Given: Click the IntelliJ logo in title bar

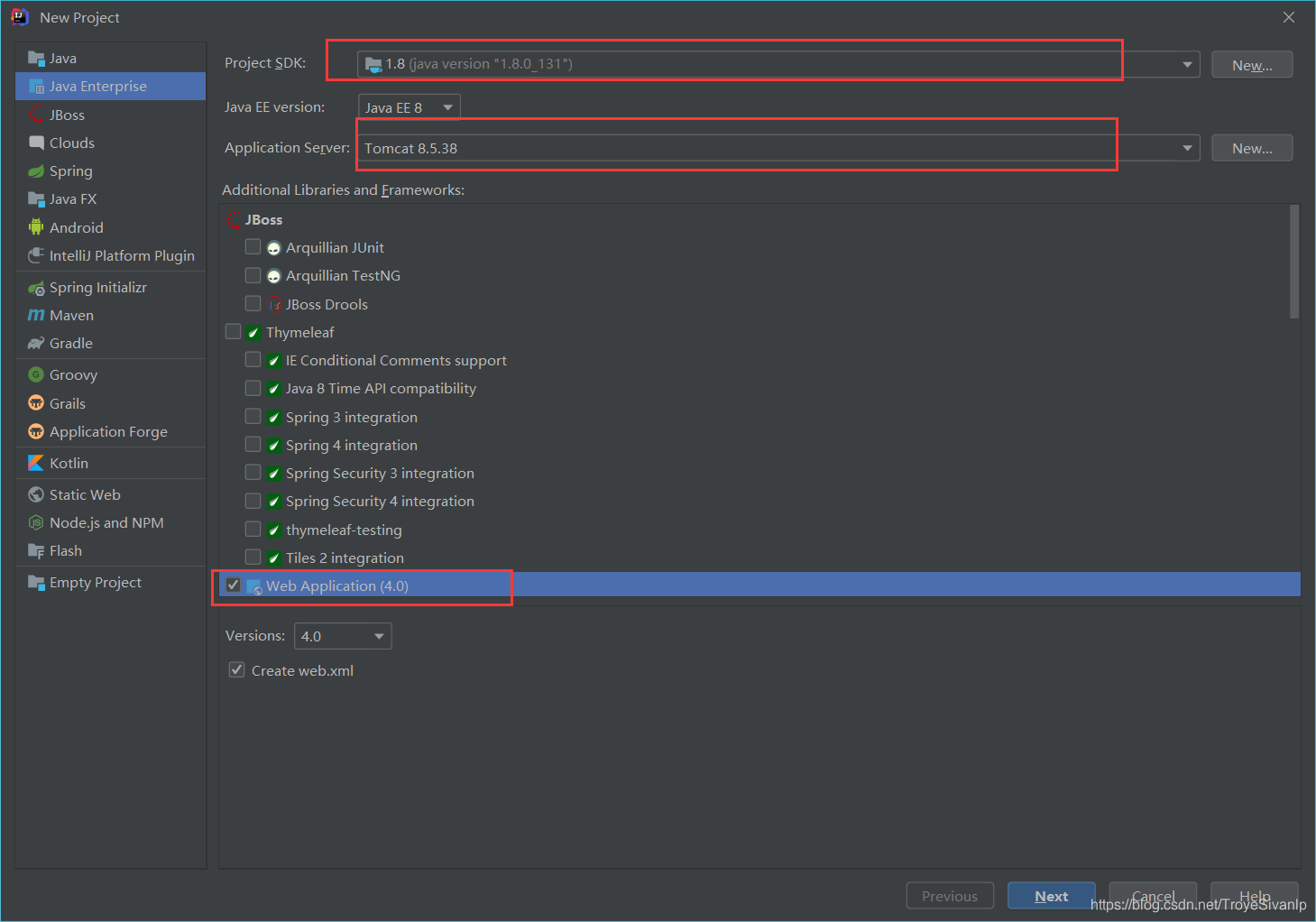Looking at the screenshot, I should click(20, 17).
